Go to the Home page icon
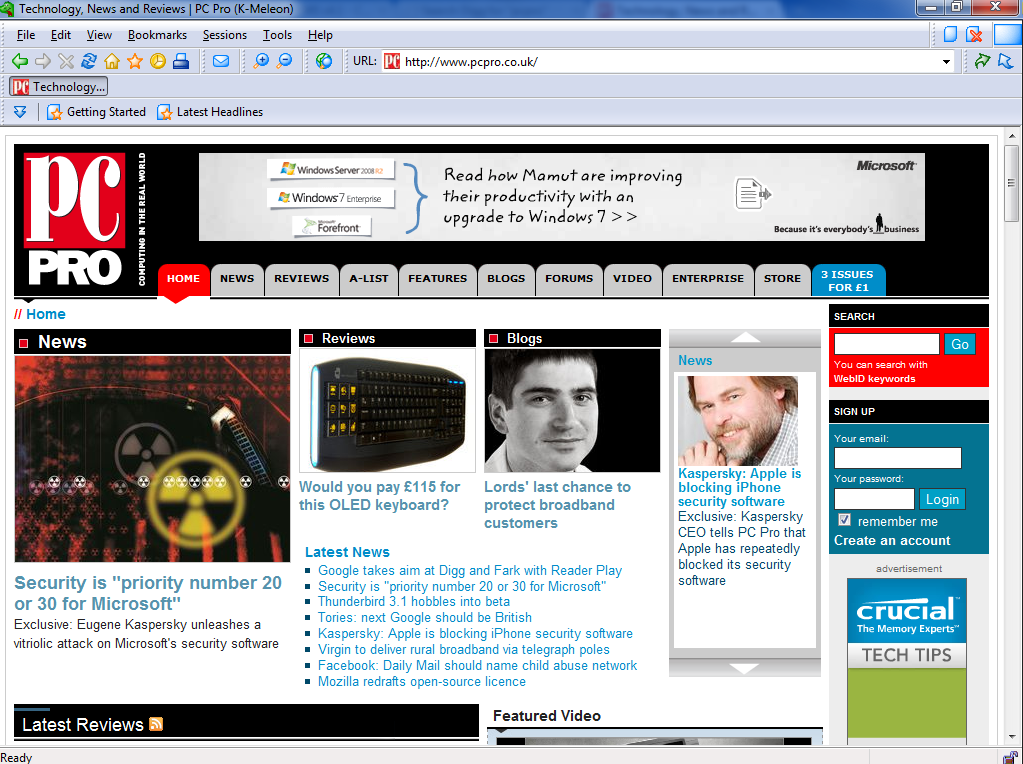1023x764 pixels. [112, 61]
